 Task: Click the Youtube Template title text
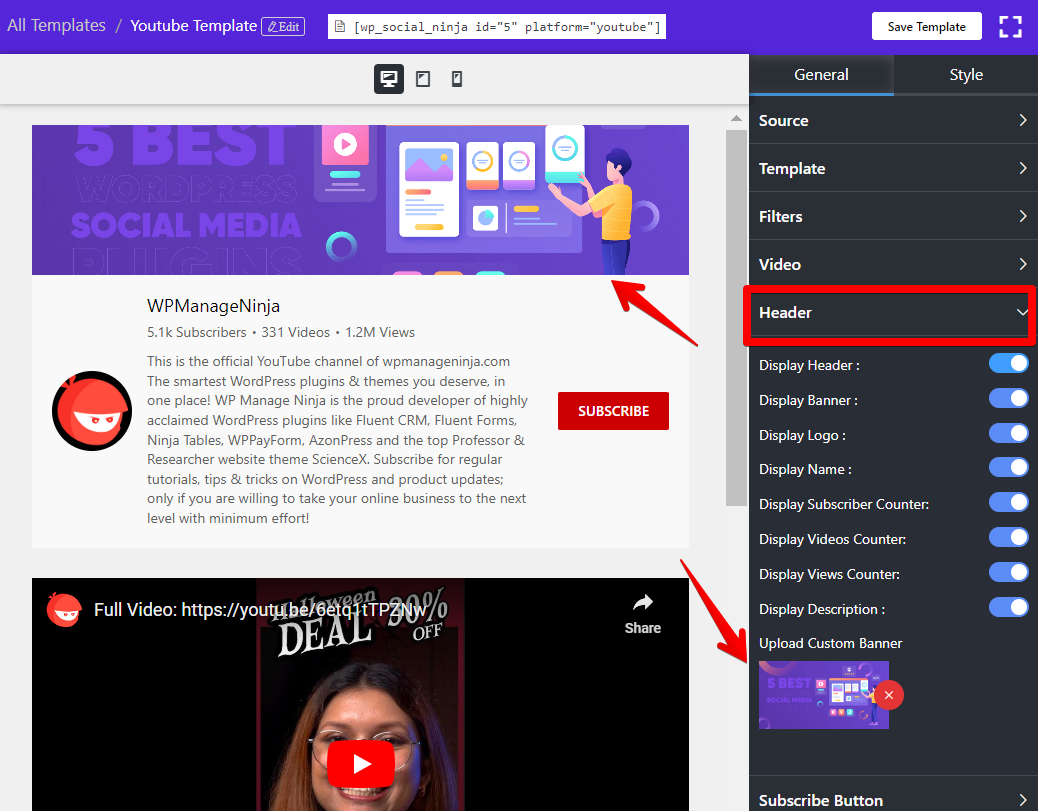pos(193,26)
